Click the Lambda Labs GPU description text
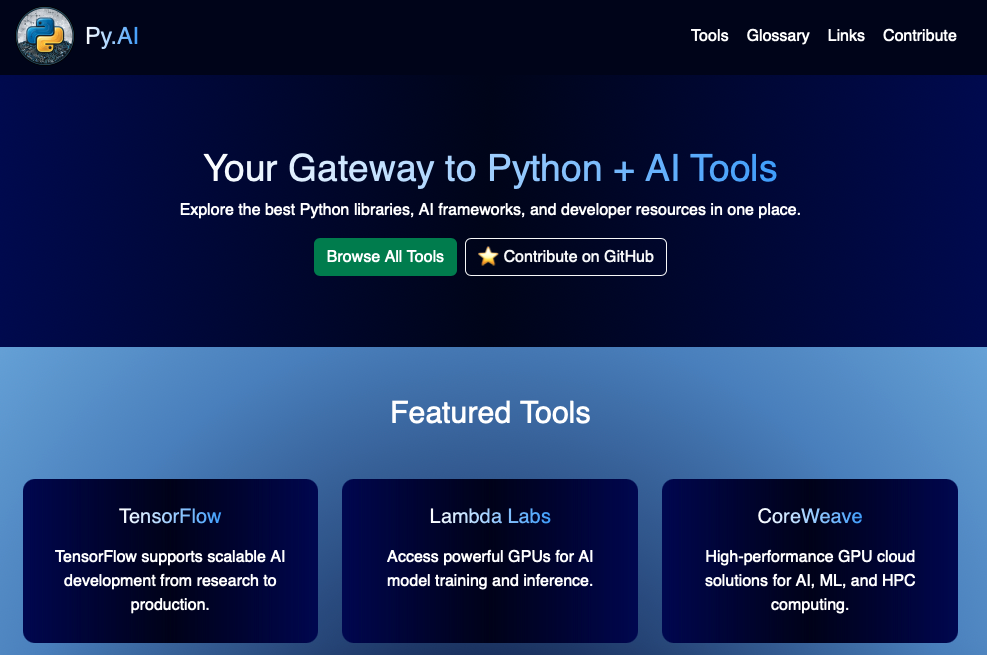 point(489,569)
